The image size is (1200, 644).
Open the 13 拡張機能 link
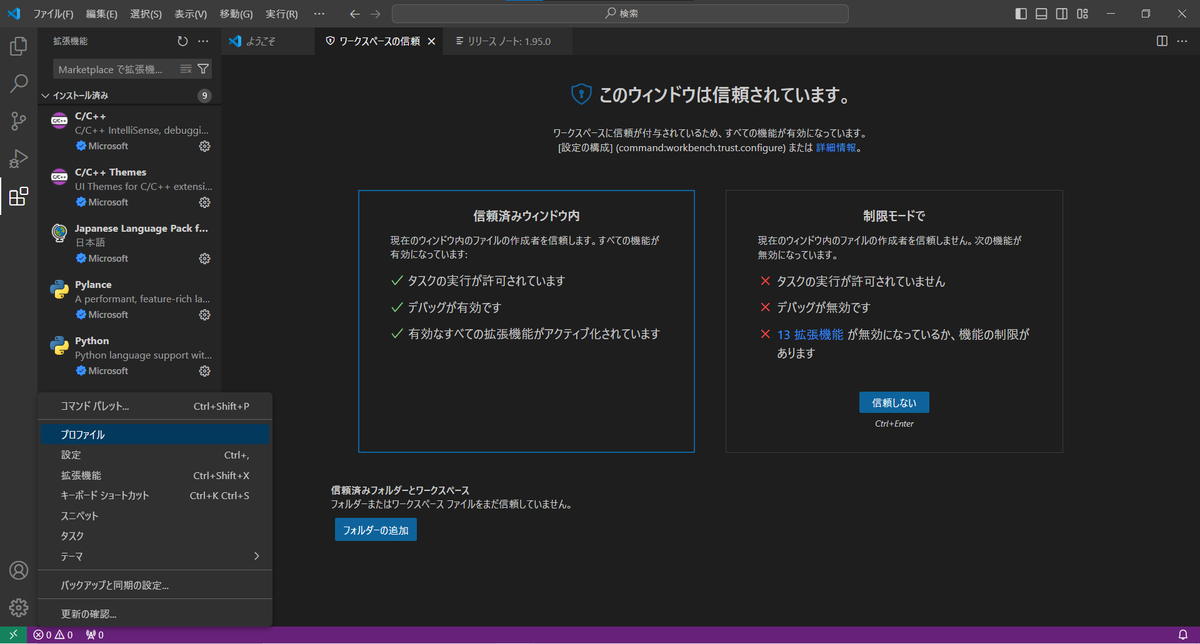click(810, 334)
